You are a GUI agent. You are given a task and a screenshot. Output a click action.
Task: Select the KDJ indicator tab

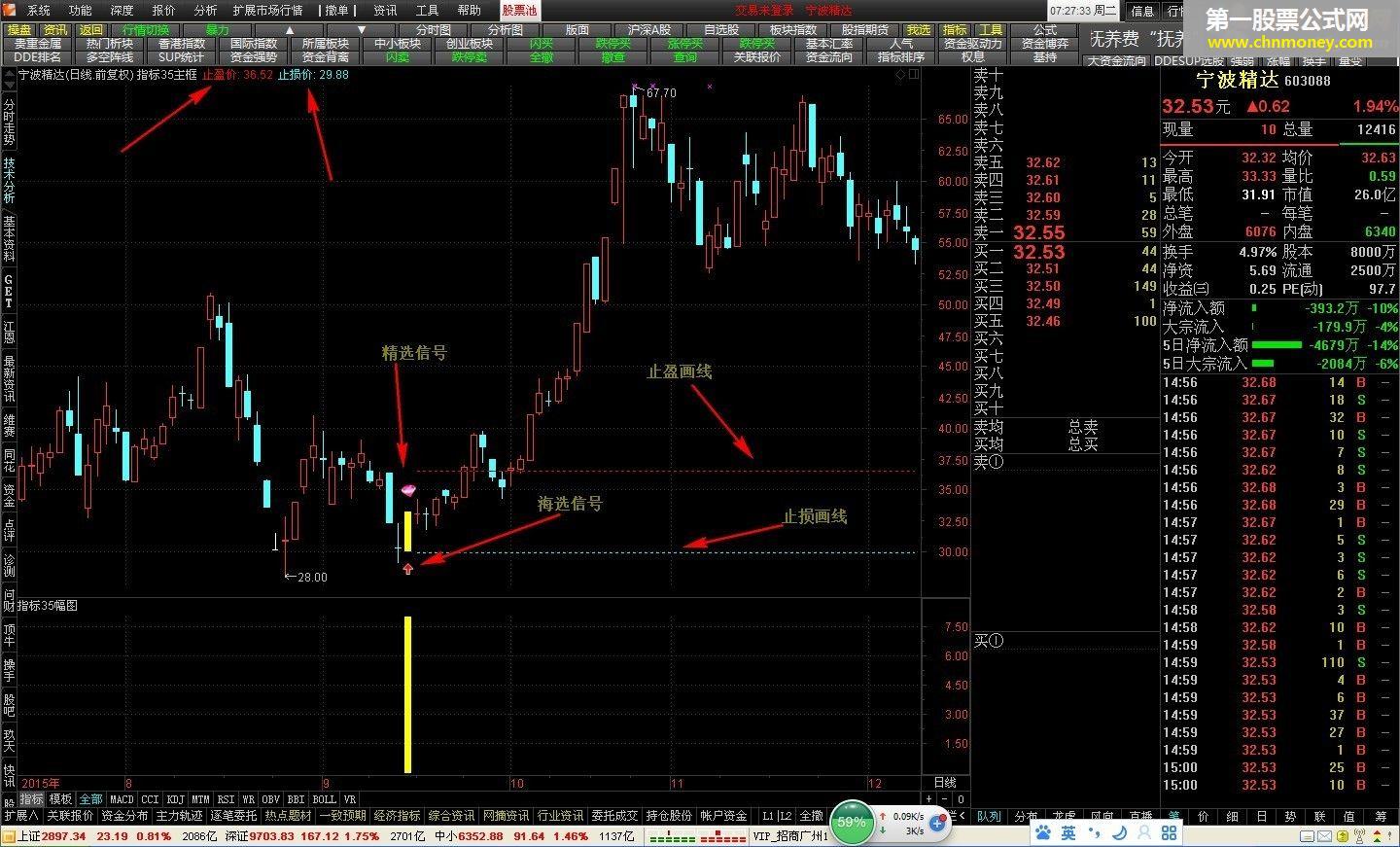point(176,799)
